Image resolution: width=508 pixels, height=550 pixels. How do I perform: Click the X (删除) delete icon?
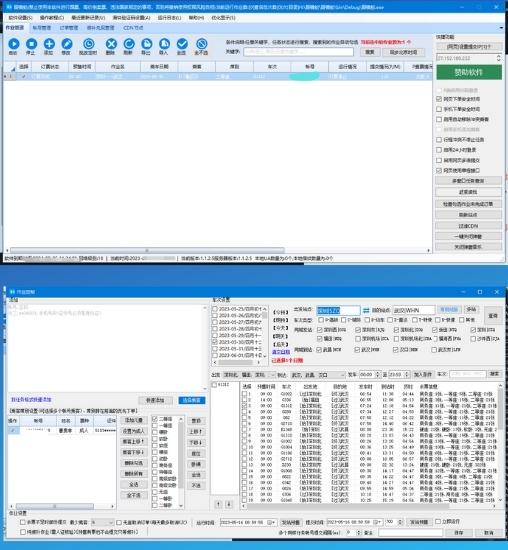[111, 44]
